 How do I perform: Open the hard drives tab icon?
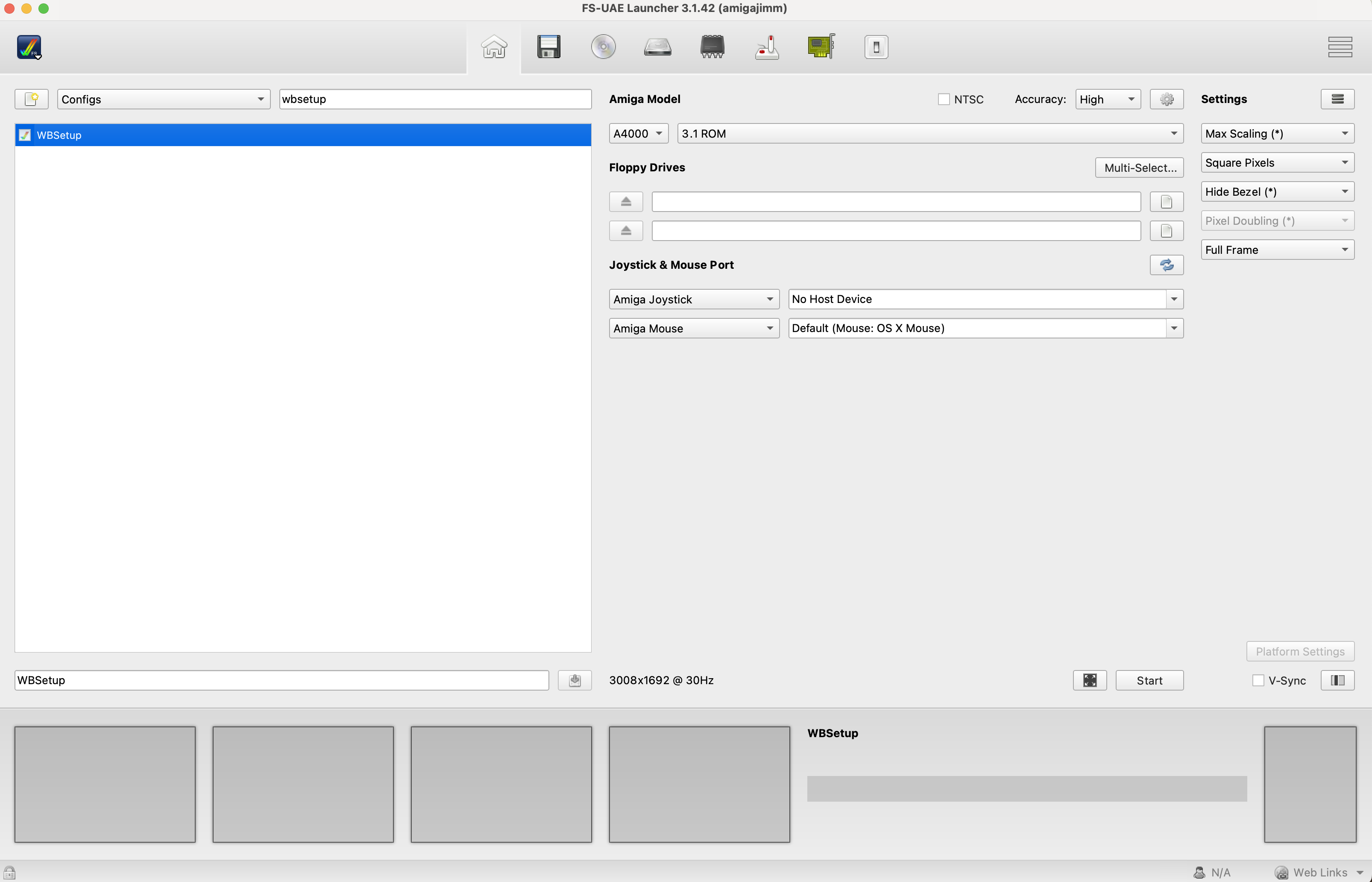point(657,47)
